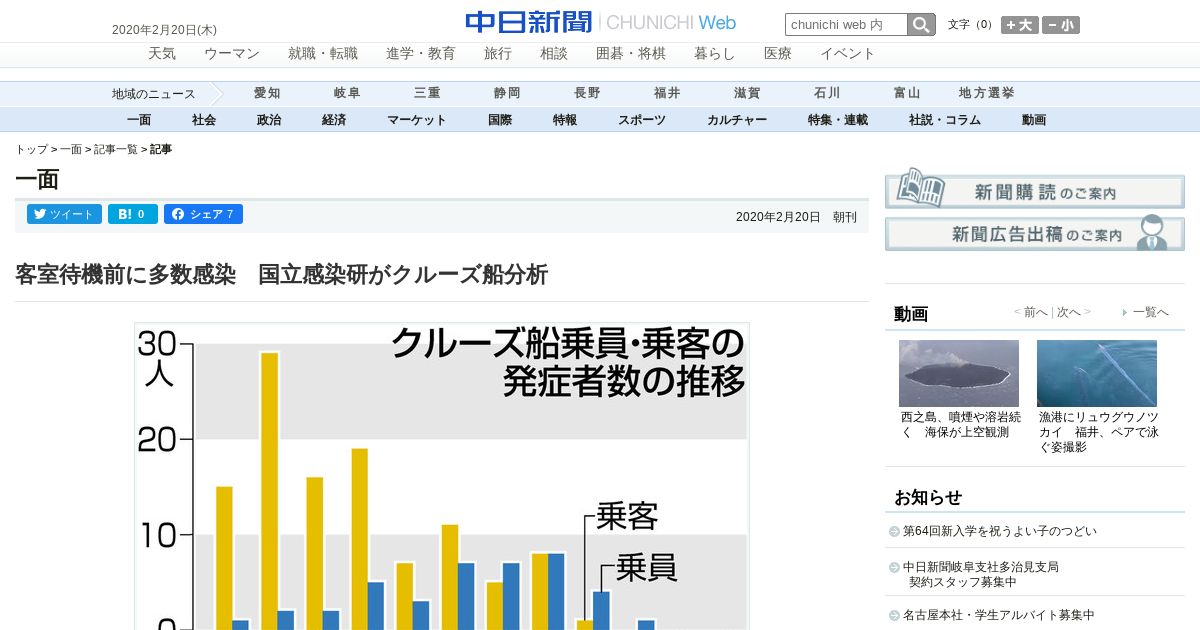Go to the 特集・連載 section tab

point(838,120)
